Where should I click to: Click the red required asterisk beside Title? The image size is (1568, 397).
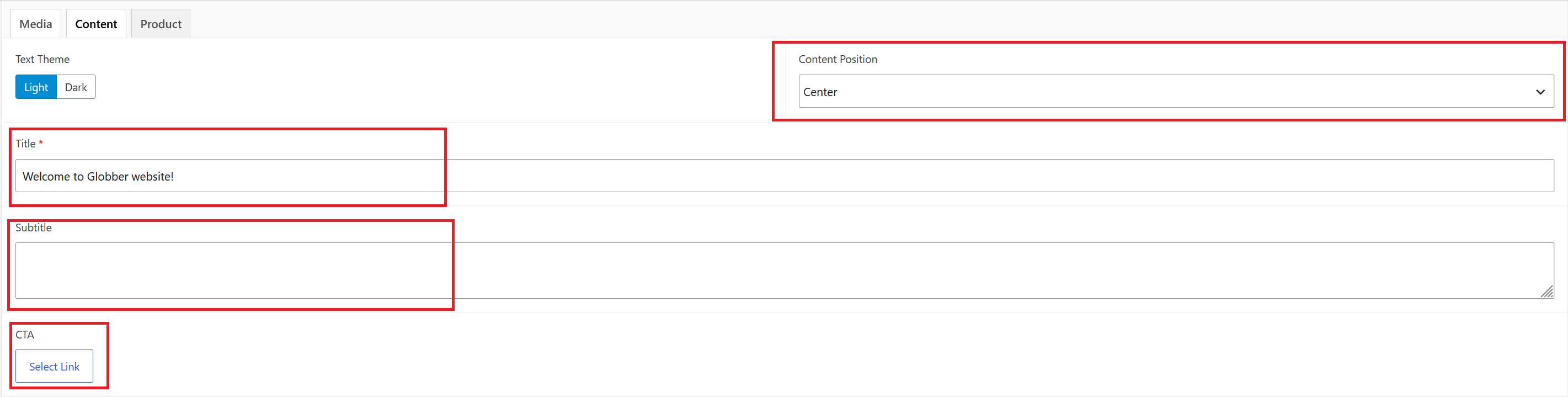point(41,143)
